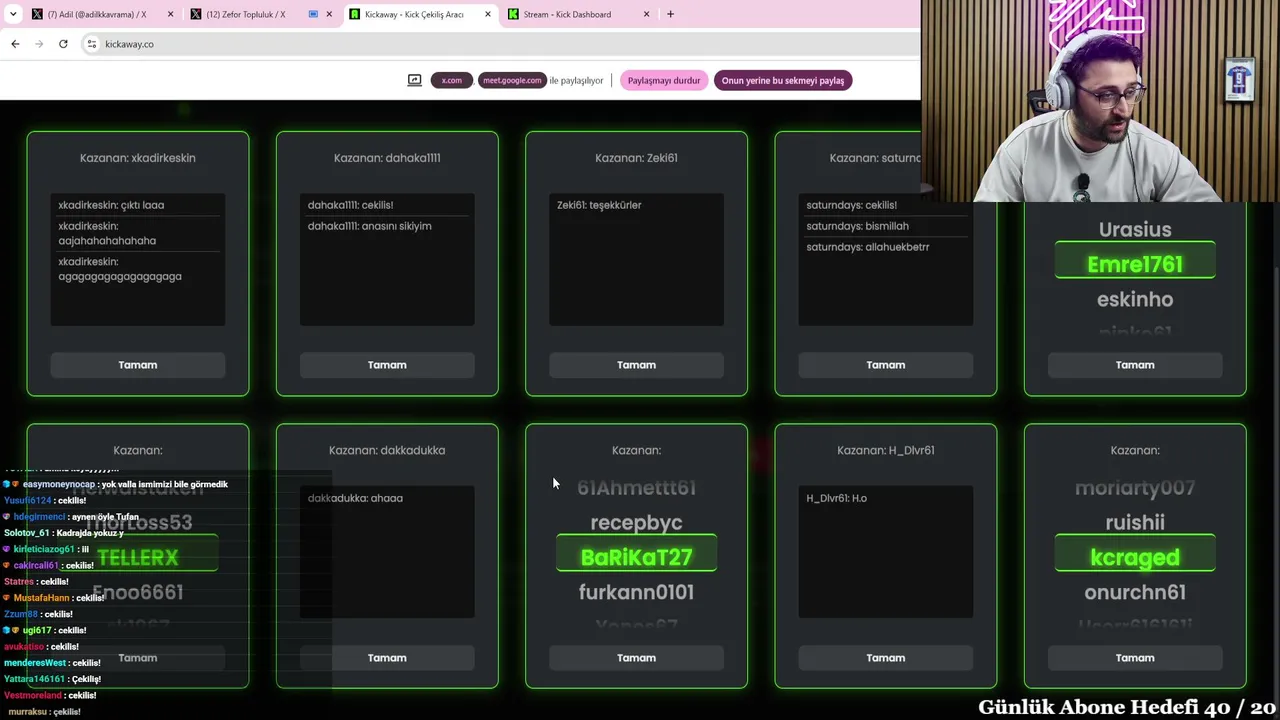Click Paylaşmayı durdur to stop sharing

(664, 80)
